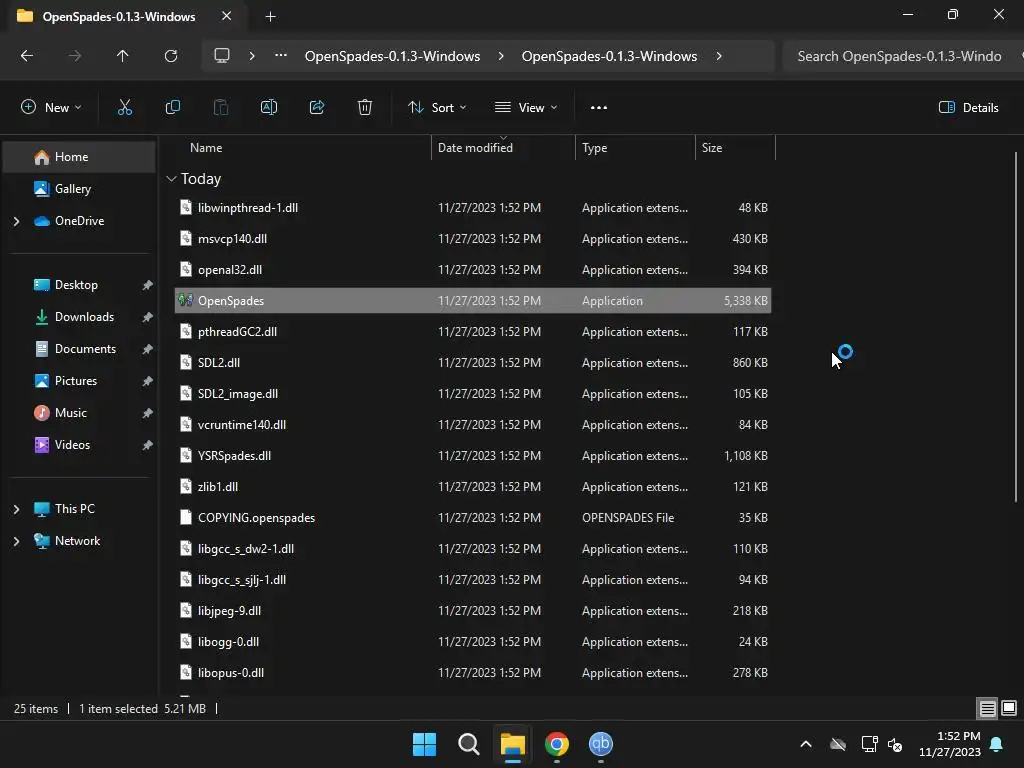Add a new tab with plus

[270, 17]
